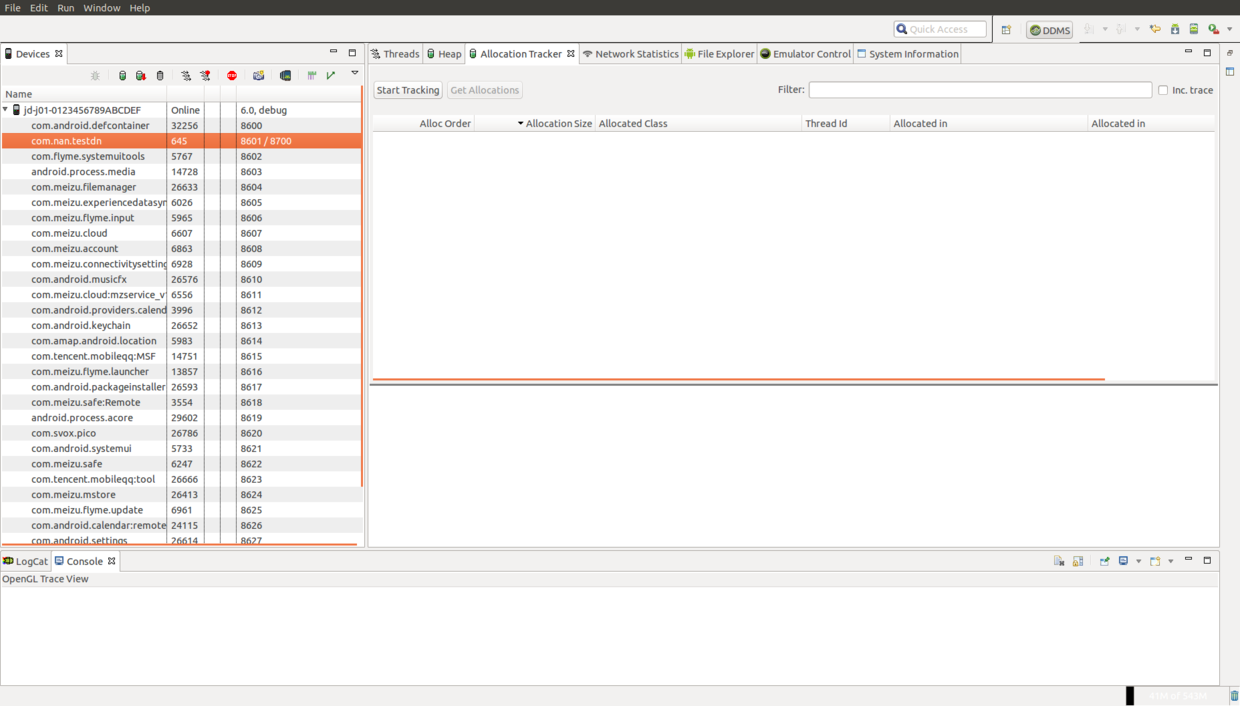This screenshot has height=706, width=1240.
Task: Switch to the System Information tab
Action: pyautogui.click(x=908, y=54)
